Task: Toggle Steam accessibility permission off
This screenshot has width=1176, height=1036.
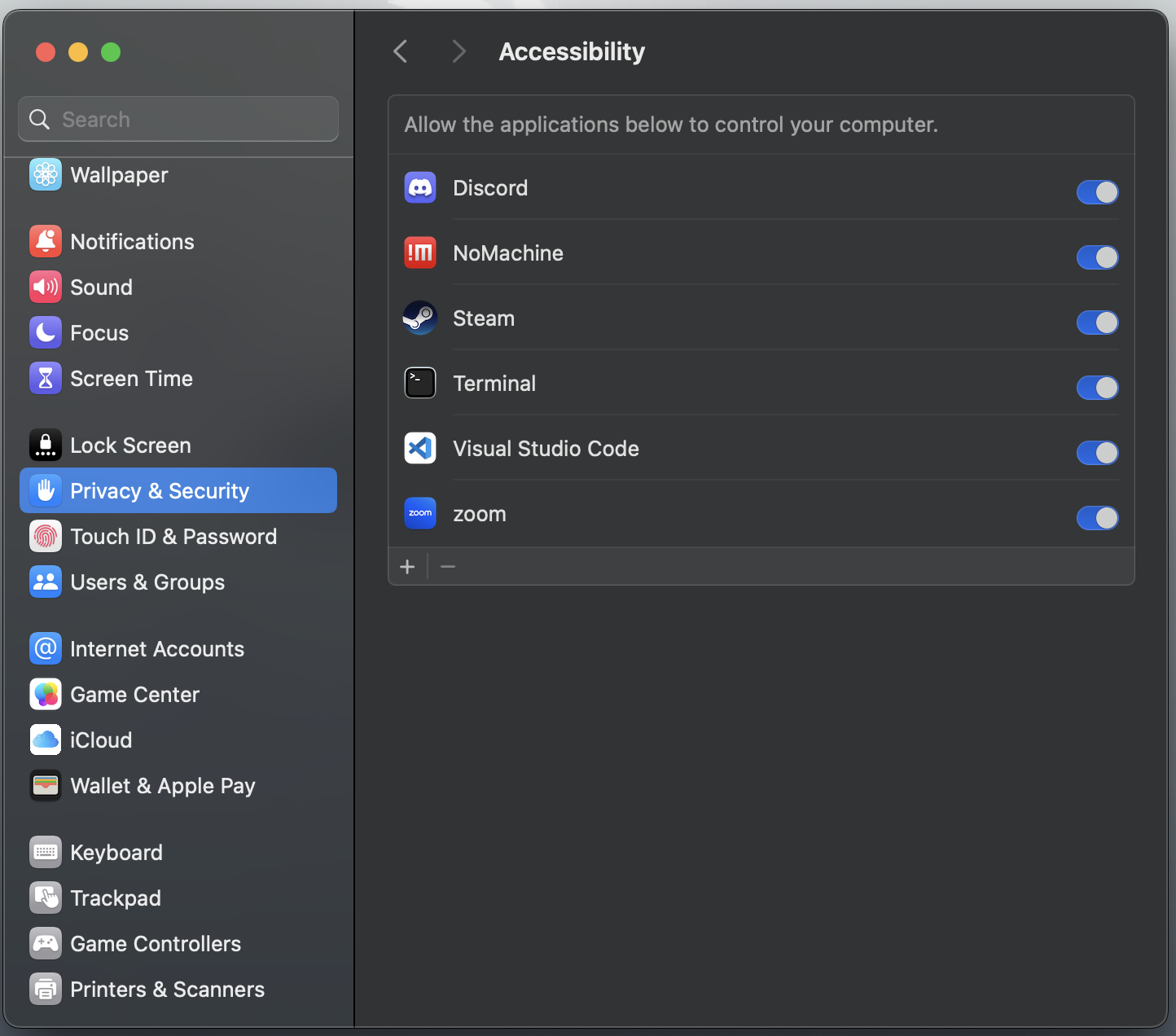Action: click(1097, 323)
